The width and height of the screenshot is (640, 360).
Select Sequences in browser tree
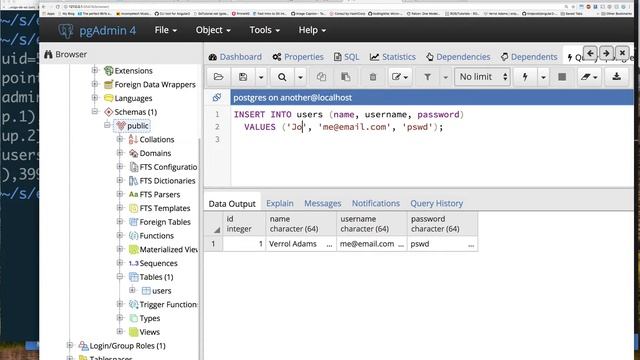[158, 263]
